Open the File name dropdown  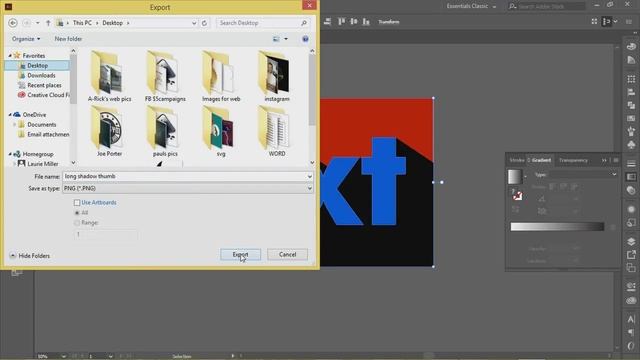[309, 176]
